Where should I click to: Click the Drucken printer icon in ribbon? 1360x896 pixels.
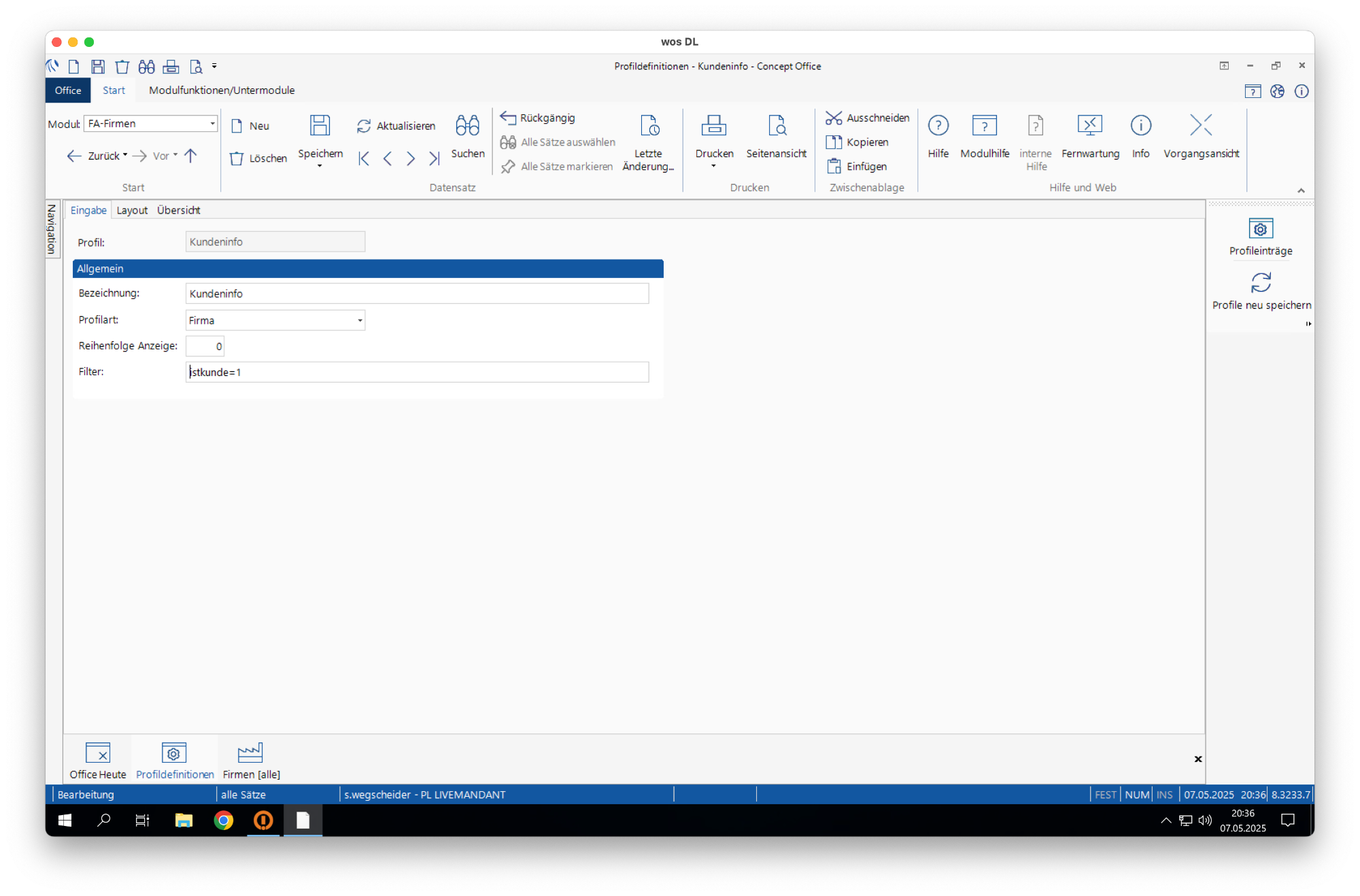(713, 126)
